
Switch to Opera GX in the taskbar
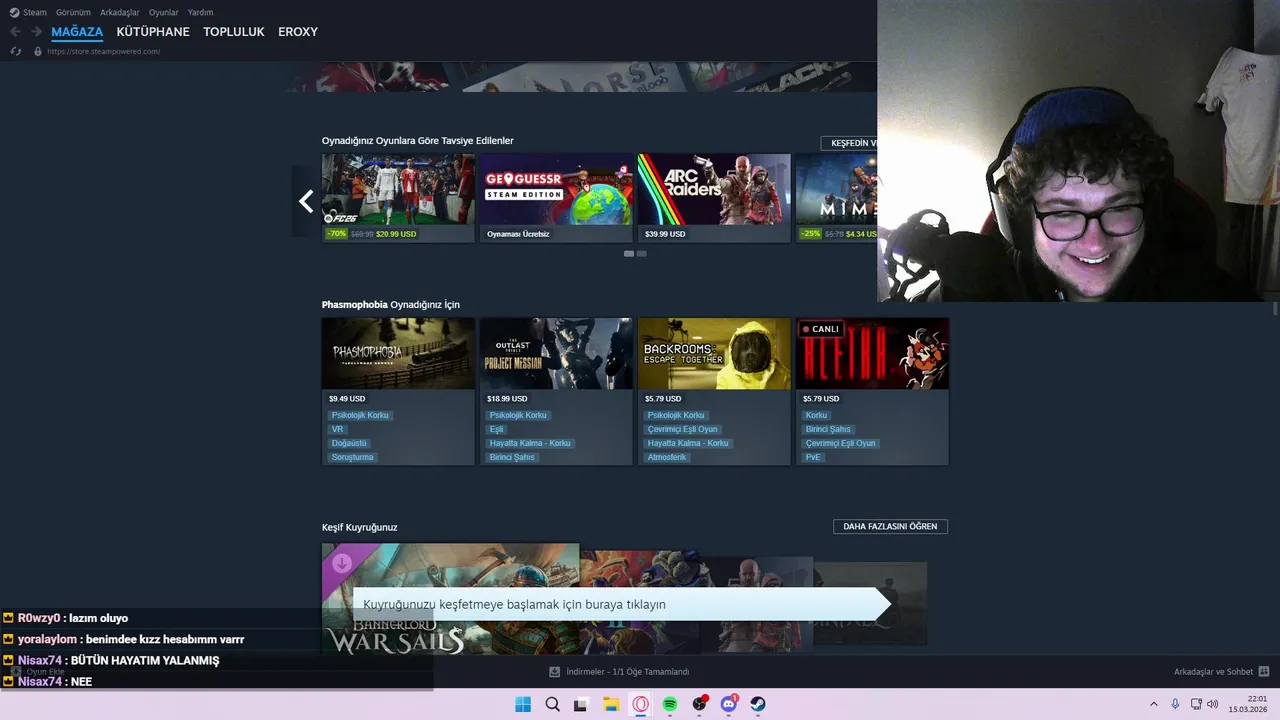[640, 704]
